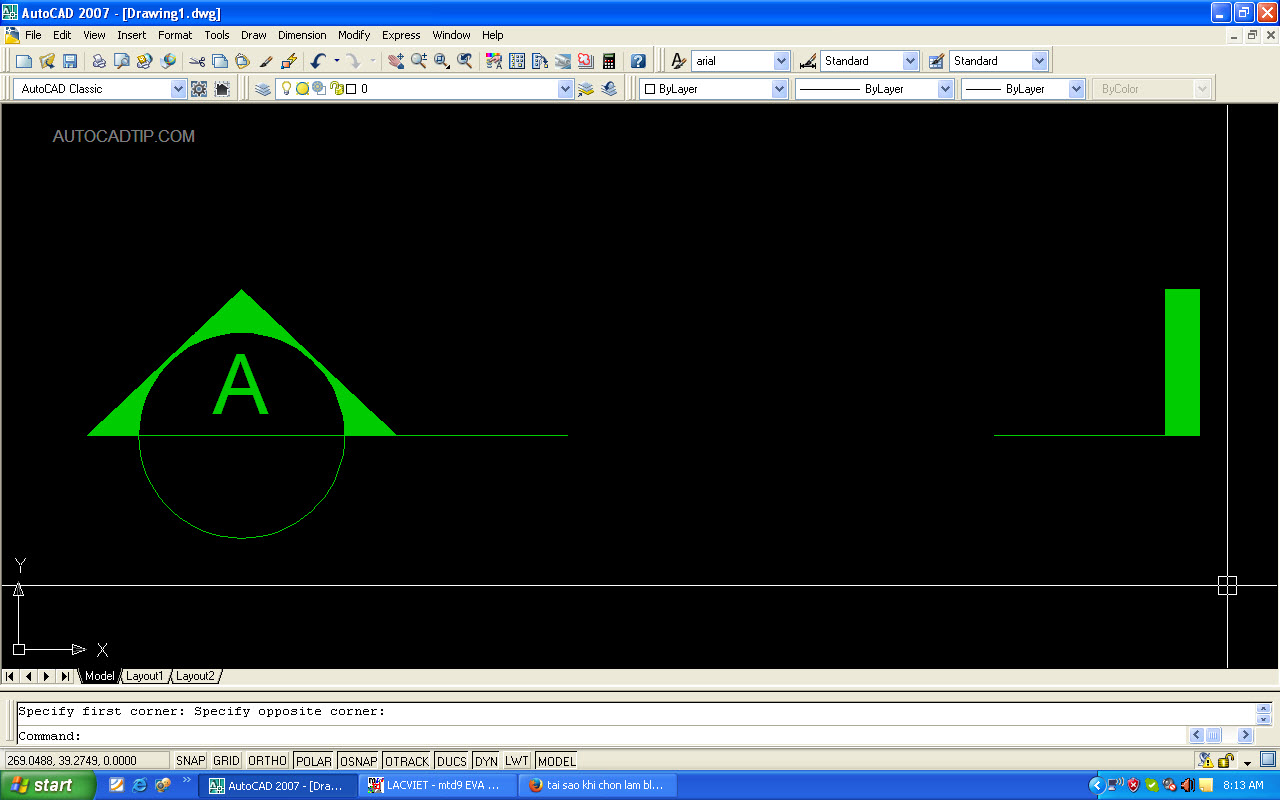
Task: Open the Help question mark icon
Action: coord(638,61)
